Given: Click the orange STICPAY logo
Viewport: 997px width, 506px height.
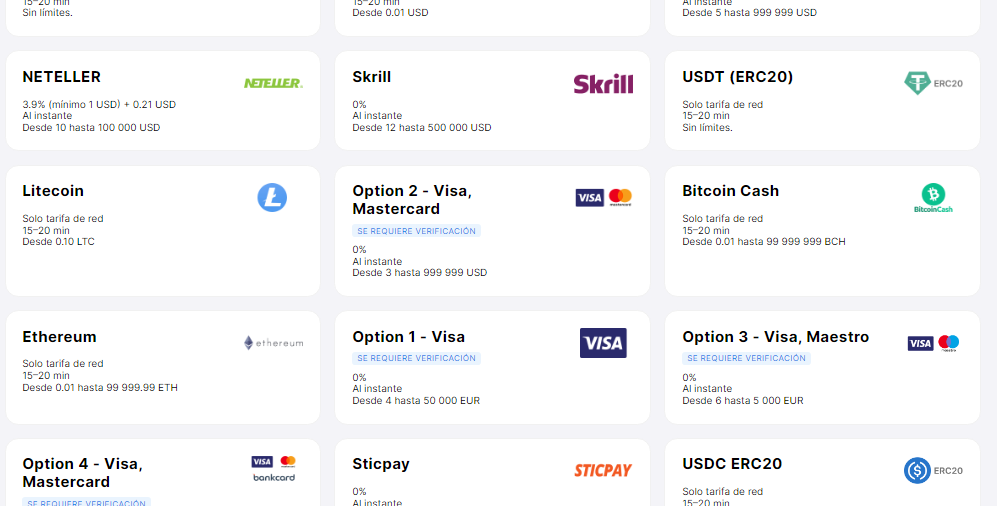Looking at the screenshot, I should point(603,470).
